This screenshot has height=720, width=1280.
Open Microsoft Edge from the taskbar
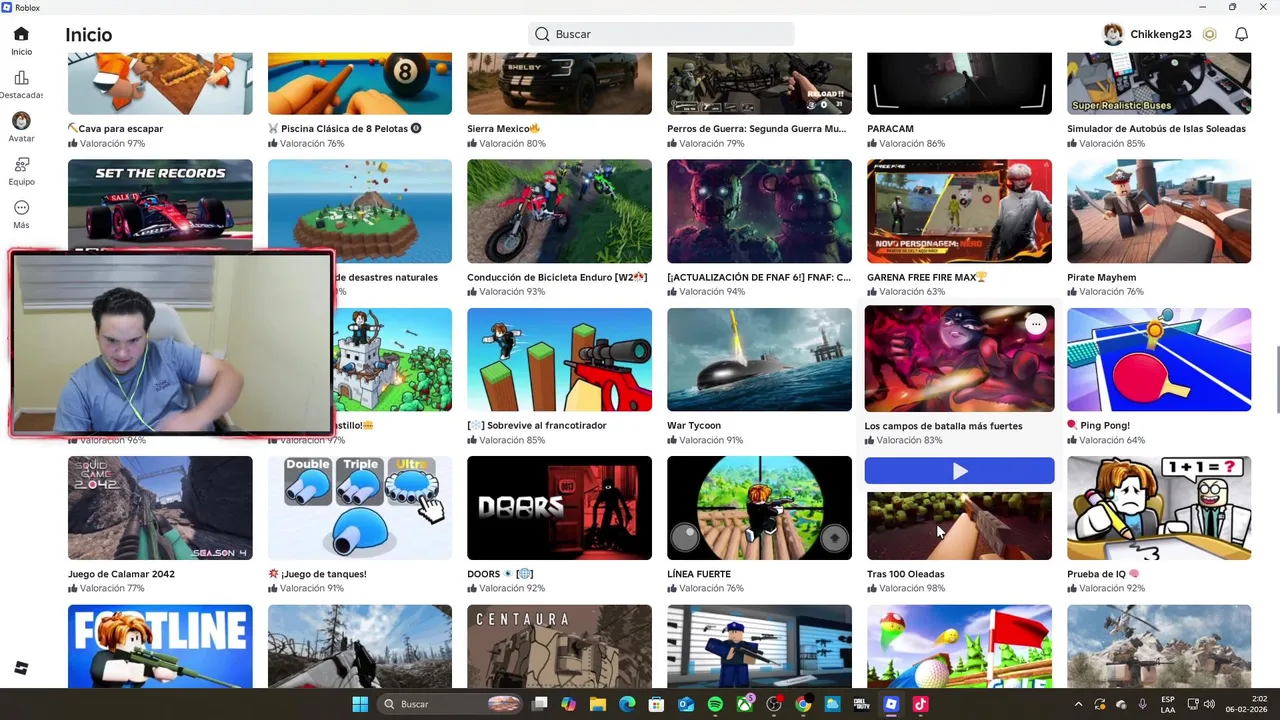click(x=627, y=704)
